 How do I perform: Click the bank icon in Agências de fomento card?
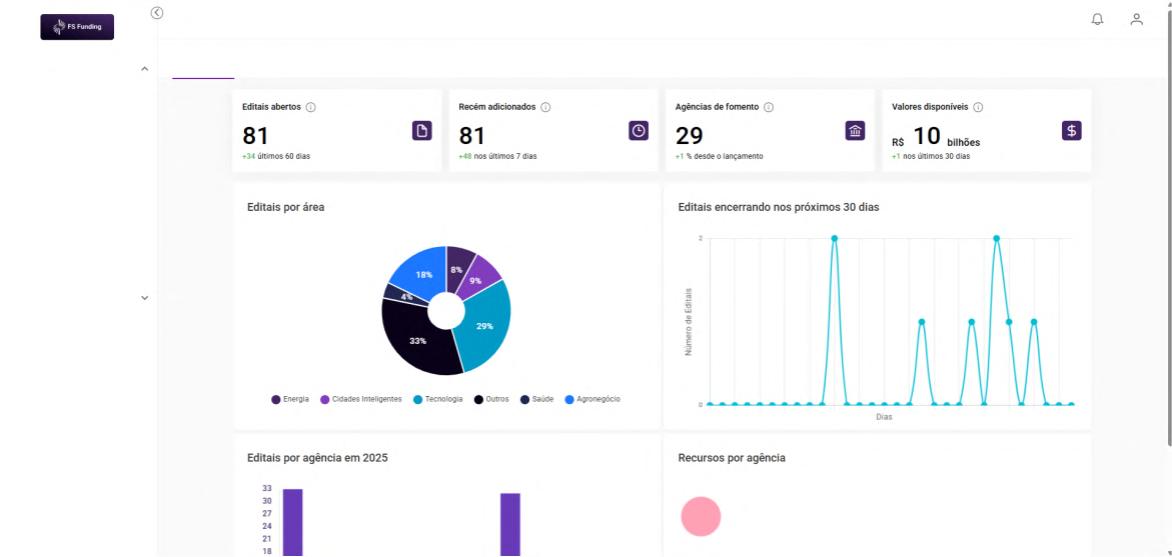pos(855,131)
